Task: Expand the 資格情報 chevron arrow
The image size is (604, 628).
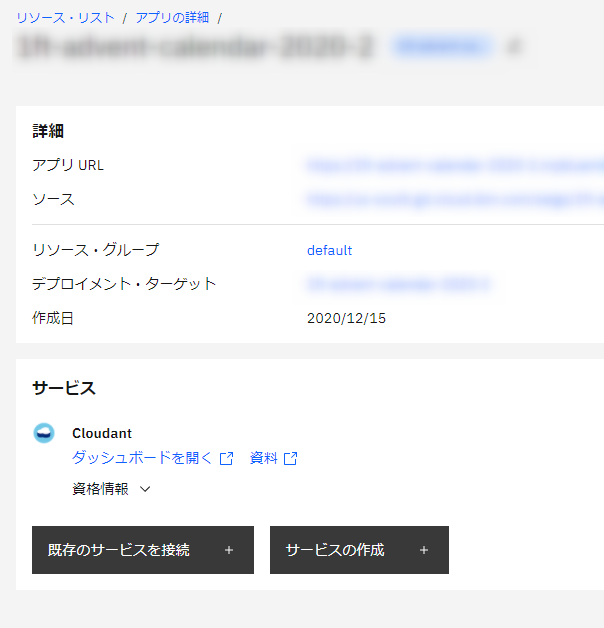Action: (145, 489)
